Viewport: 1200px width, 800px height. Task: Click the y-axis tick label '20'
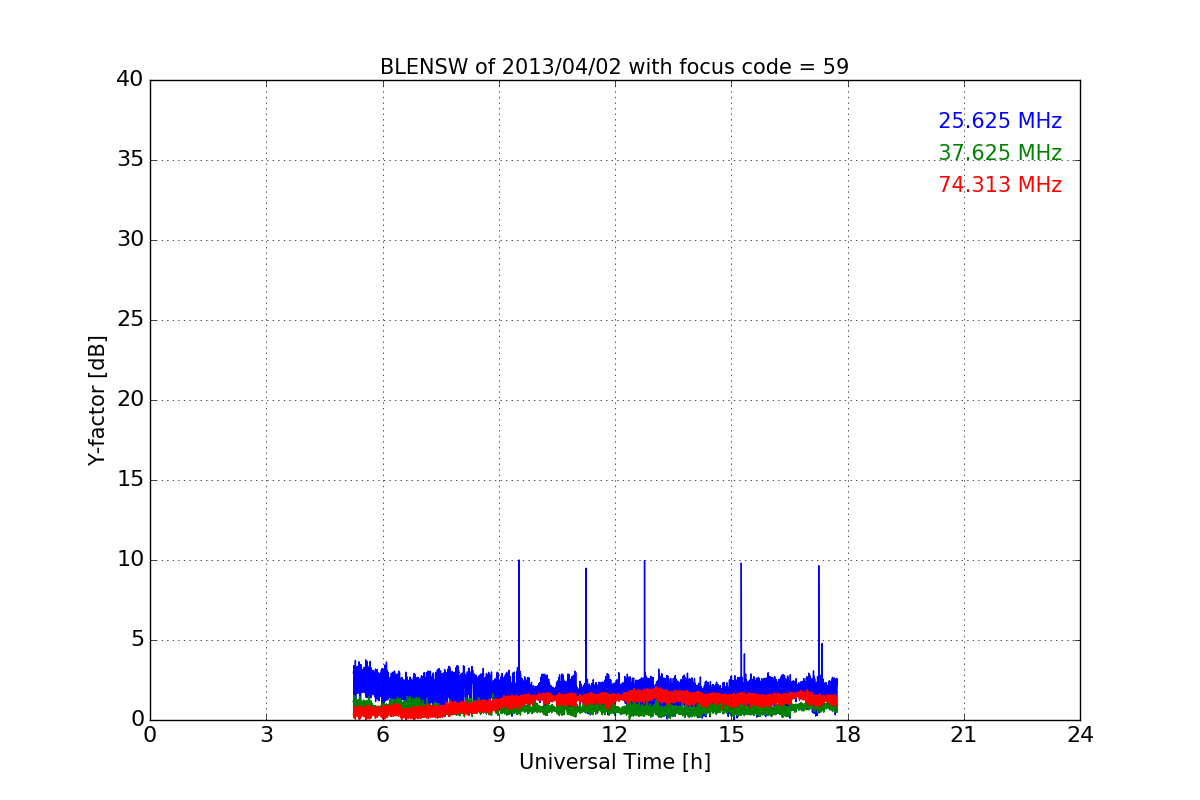[x=130, y=400]
